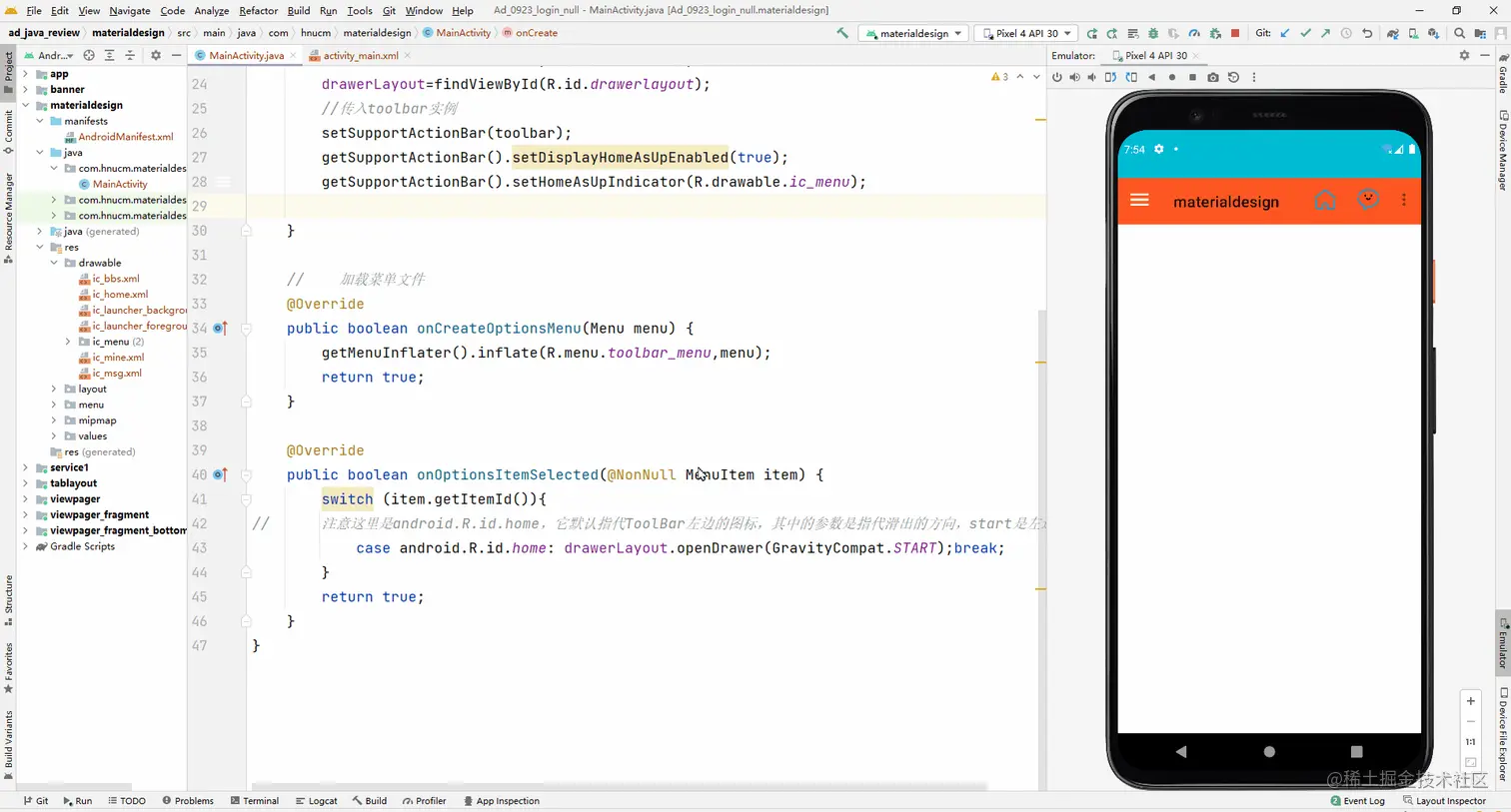
Task: Take an emulator screenshot with camera icon
Action: coord(1213,77)
